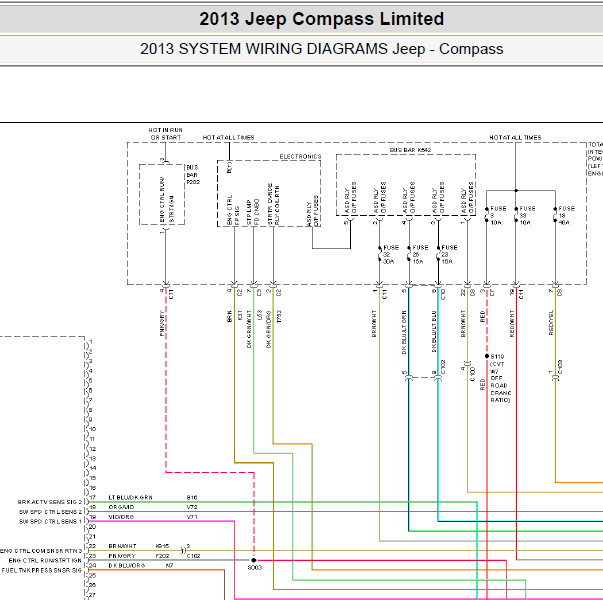The height and width of the screenshot is (600, 603).
Task: Click the 'BRK ACTV SENS SIG 2' pin label
Action: (50, 502)
